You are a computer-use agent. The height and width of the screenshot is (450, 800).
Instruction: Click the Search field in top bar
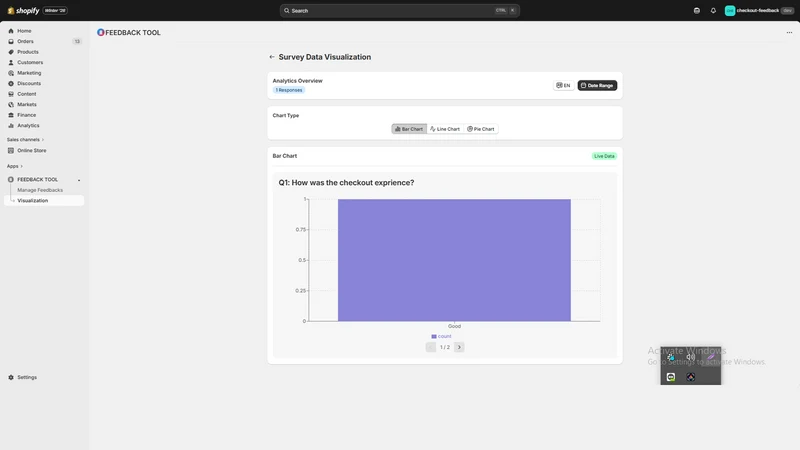[x=399, y=10]
